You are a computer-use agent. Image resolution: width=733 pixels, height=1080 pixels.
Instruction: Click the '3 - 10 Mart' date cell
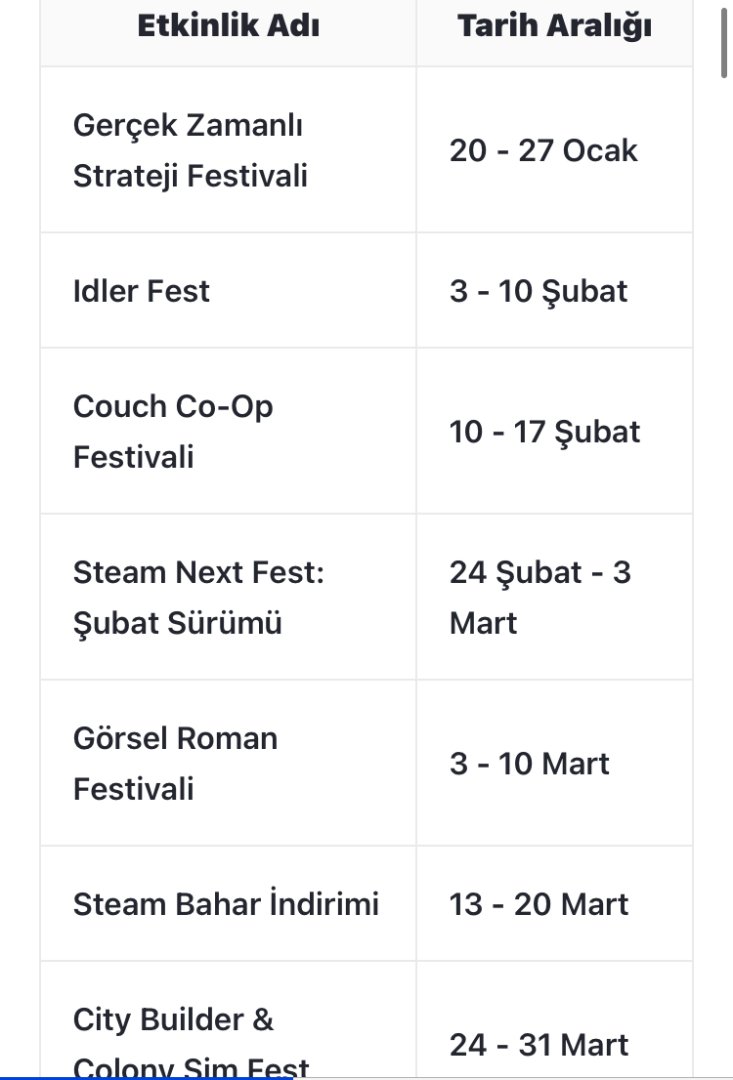(x=529, y=764)
